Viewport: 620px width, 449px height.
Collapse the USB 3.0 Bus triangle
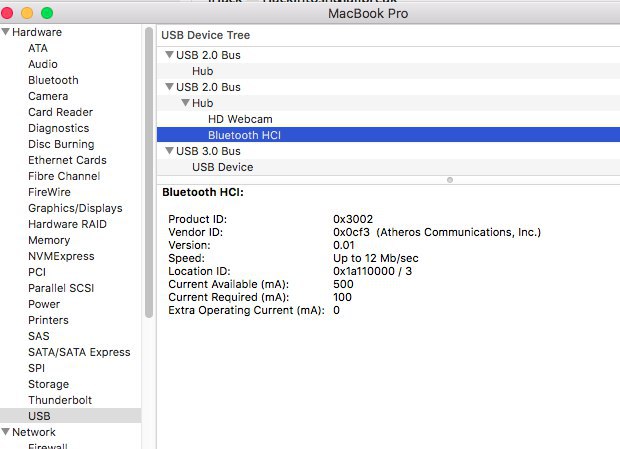click(x=169, y=151)
